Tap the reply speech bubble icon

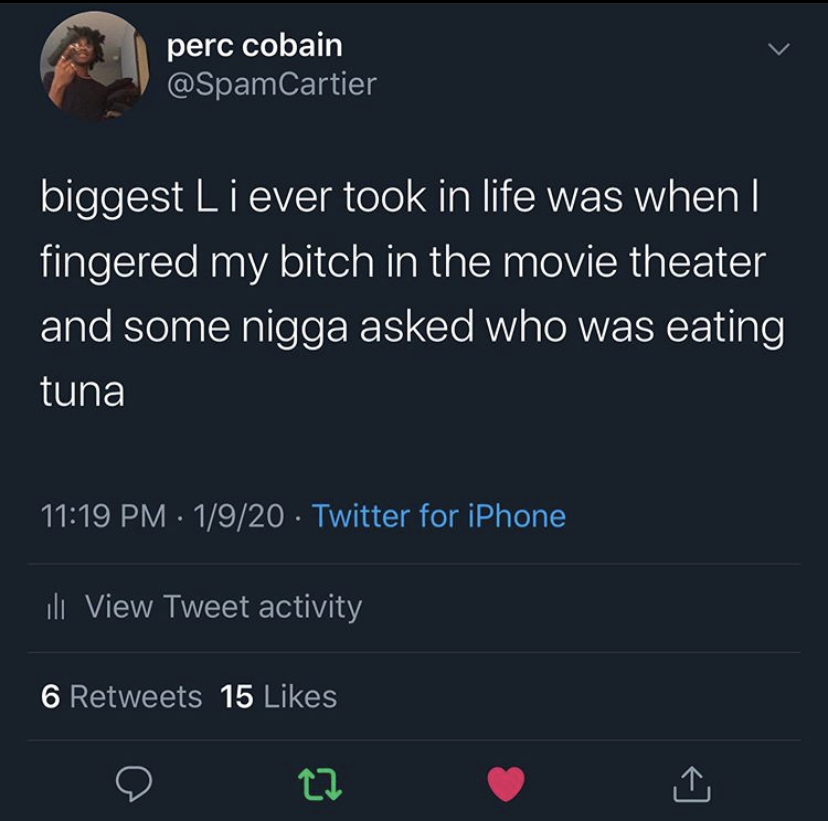click(133, 785)
